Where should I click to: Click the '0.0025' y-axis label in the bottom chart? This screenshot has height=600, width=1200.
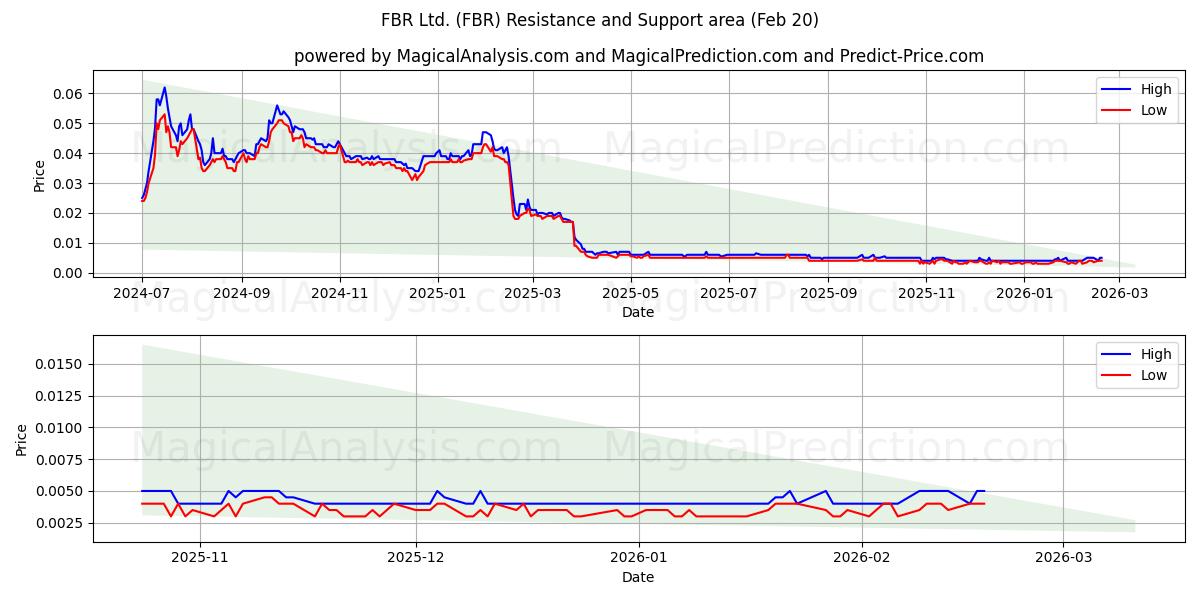[59, 523]
